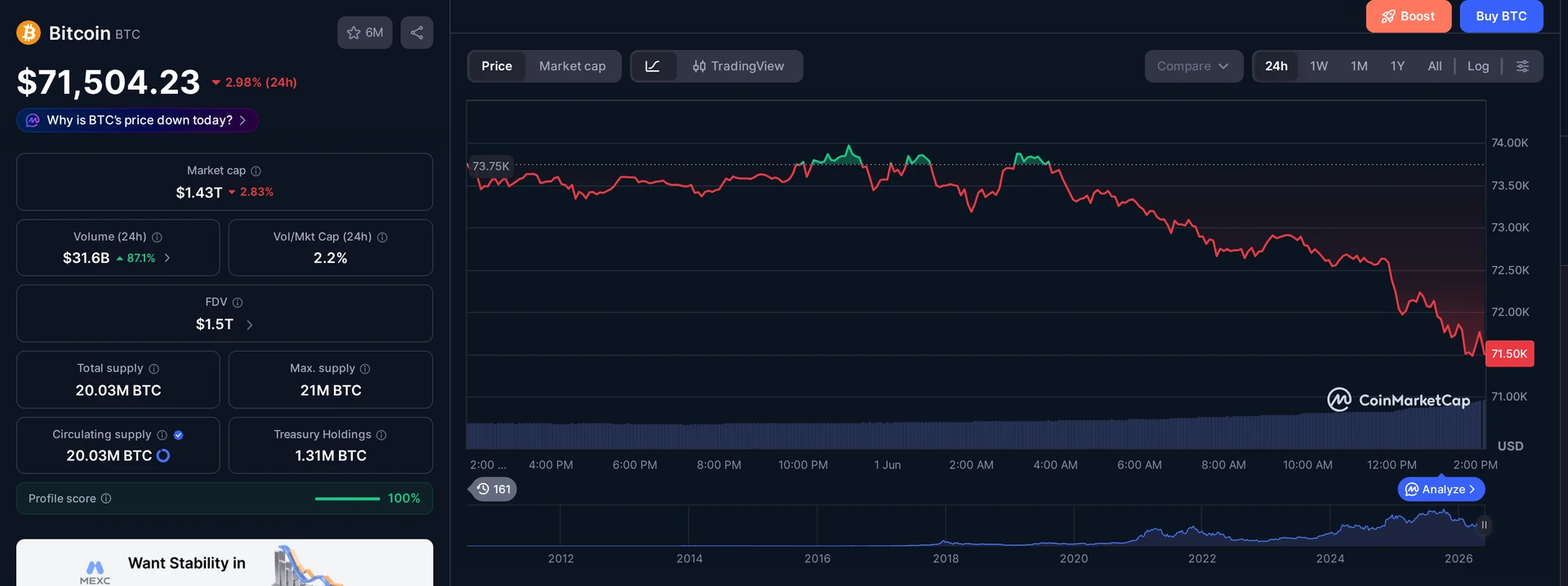Click the pause handle on range overview

click(x=1484, y=525)
